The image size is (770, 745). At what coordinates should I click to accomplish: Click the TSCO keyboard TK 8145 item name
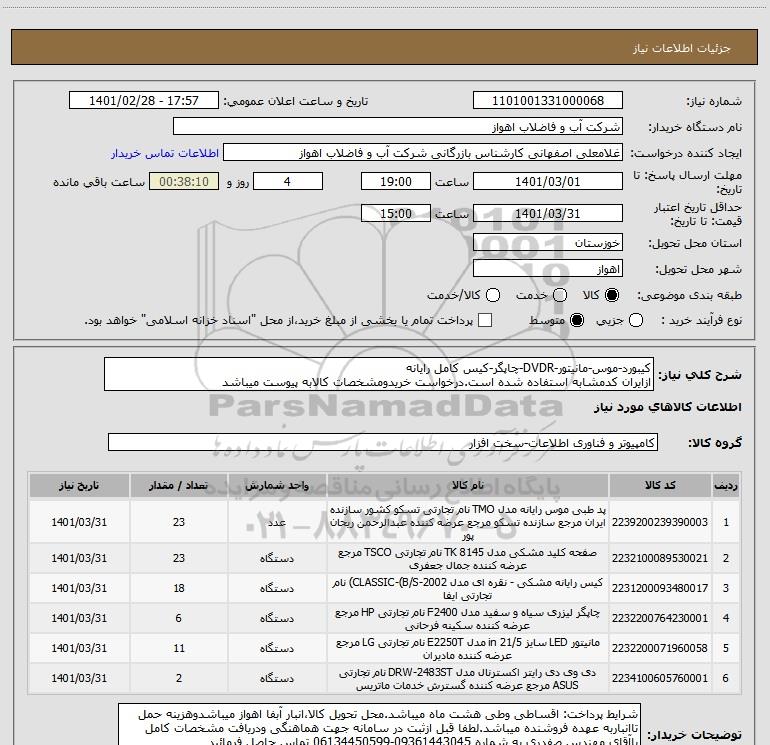coord(468,559)
